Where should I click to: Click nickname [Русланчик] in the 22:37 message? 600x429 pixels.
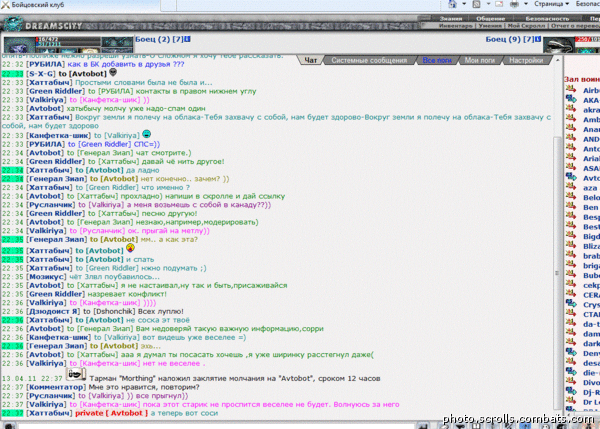pos(51,396)
